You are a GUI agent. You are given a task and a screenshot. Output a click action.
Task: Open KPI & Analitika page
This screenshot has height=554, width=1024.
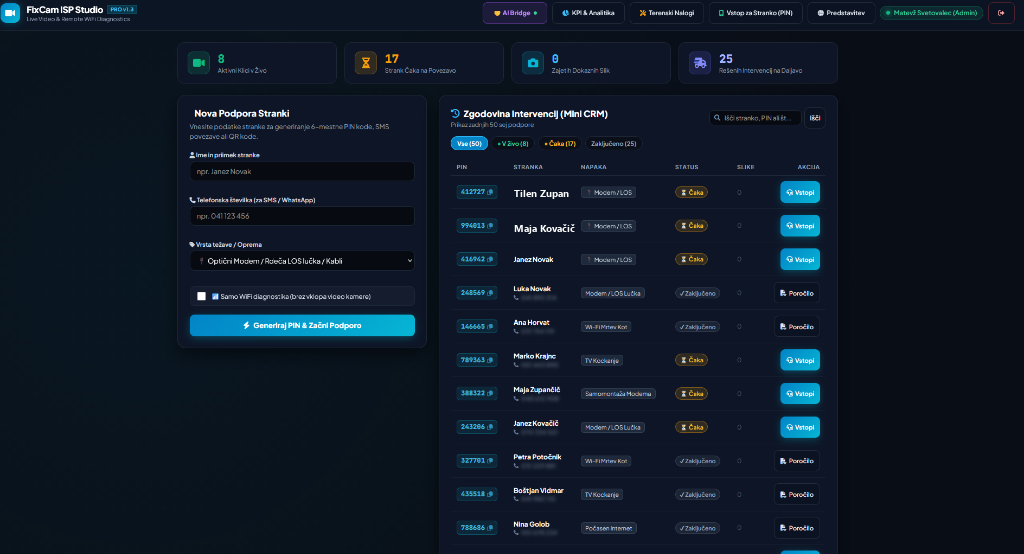588,13
